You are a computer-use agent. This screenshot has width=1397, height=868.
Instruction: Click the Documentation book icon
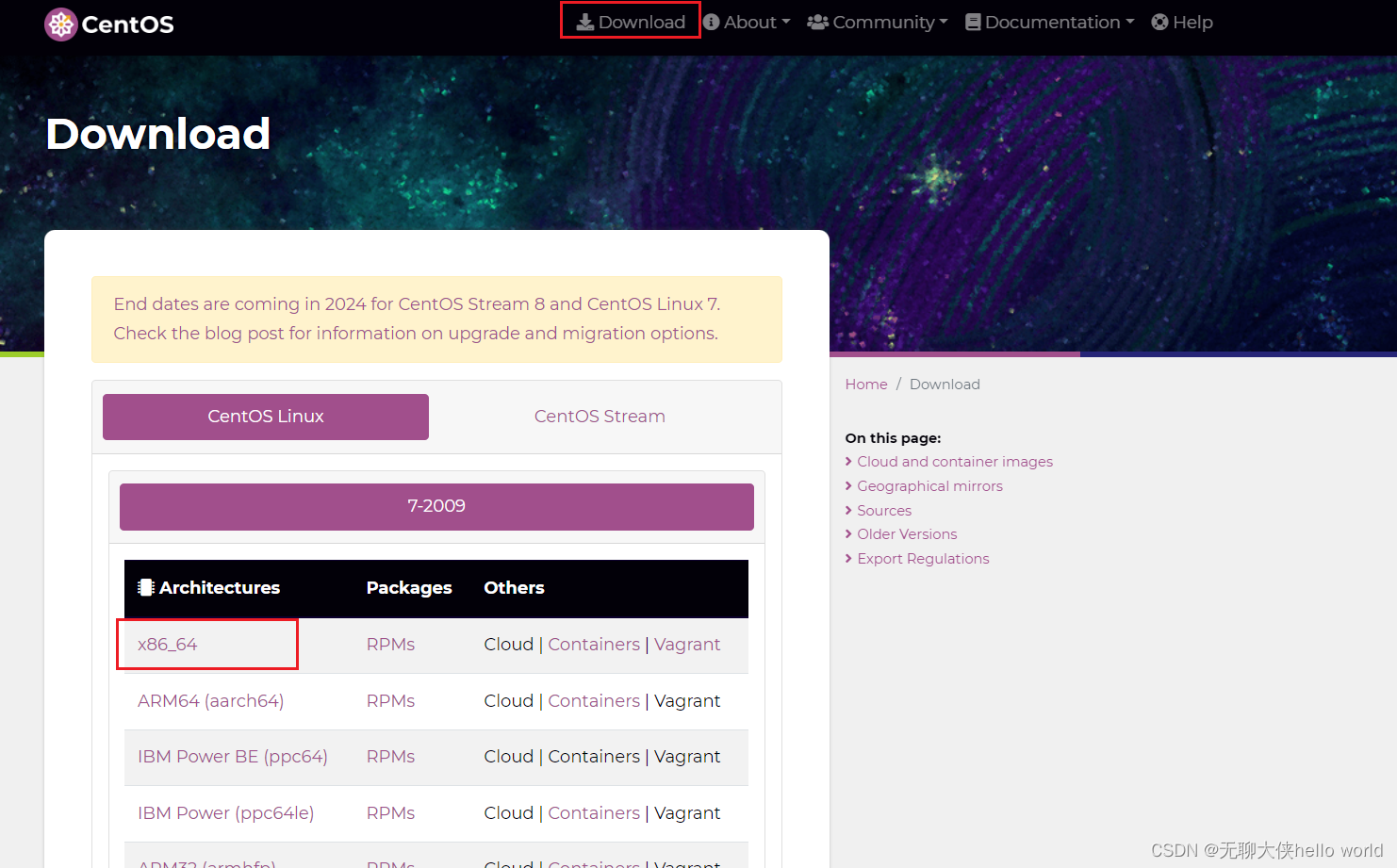click(973, 22)
